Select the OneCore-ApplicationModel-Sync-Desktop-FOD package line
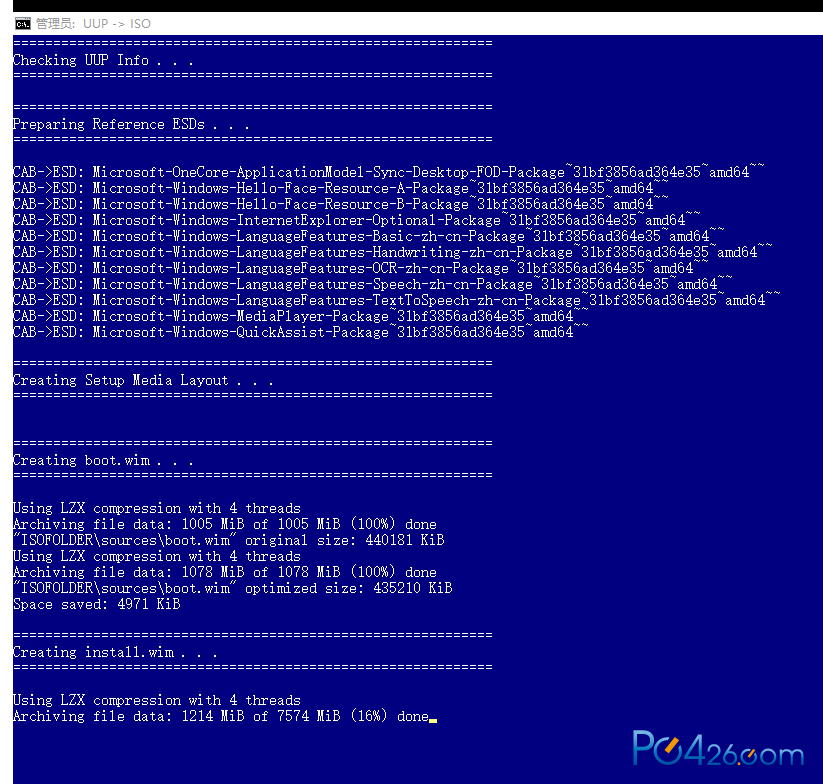Image resolution: width=823 pixels, height=784 pixels. 389,172
